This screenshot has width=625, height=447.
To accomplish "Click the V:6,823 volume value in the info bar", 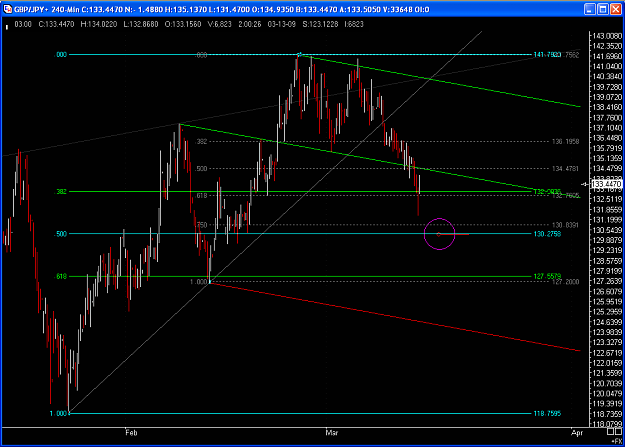I will (x=220, y=24).
